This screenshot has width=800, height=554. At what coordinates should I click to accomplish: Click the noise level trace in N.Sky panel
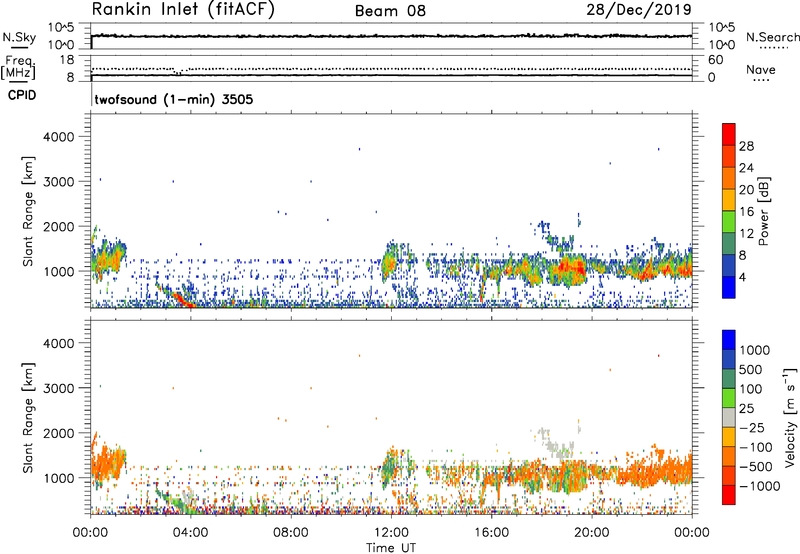[391, 36]
